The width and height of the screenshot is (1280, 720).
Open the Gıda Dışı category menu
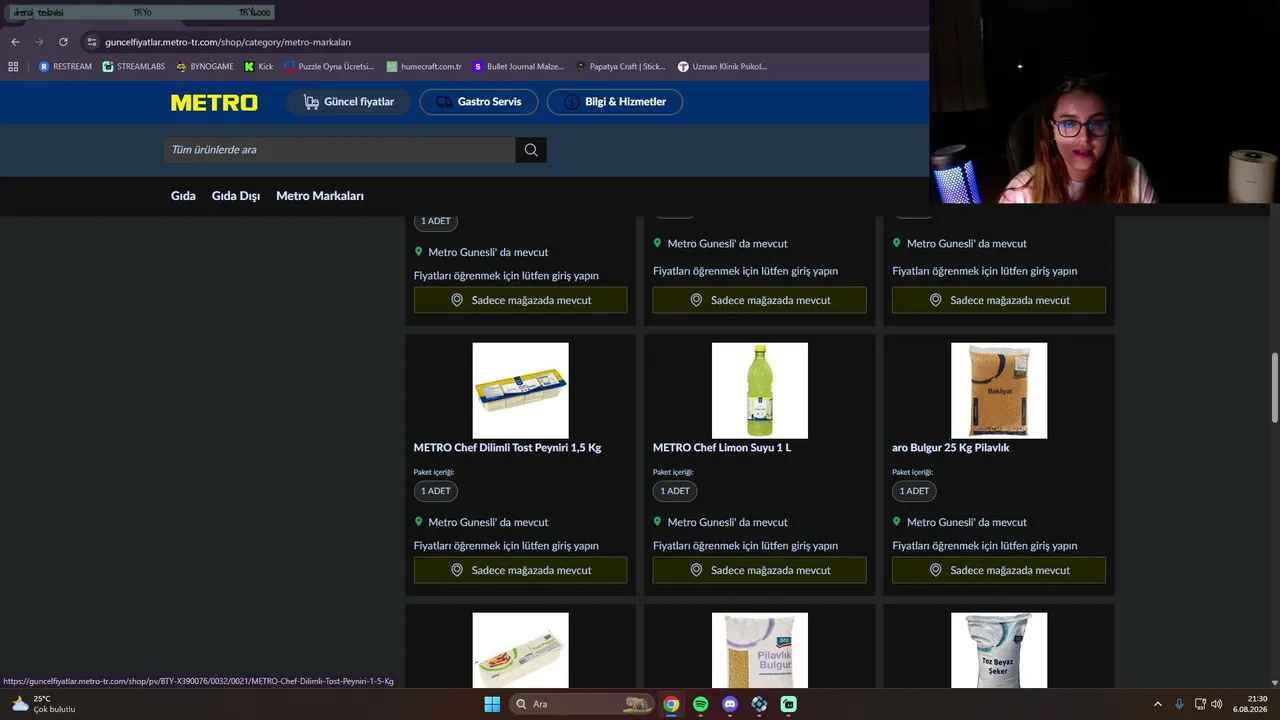236,196
